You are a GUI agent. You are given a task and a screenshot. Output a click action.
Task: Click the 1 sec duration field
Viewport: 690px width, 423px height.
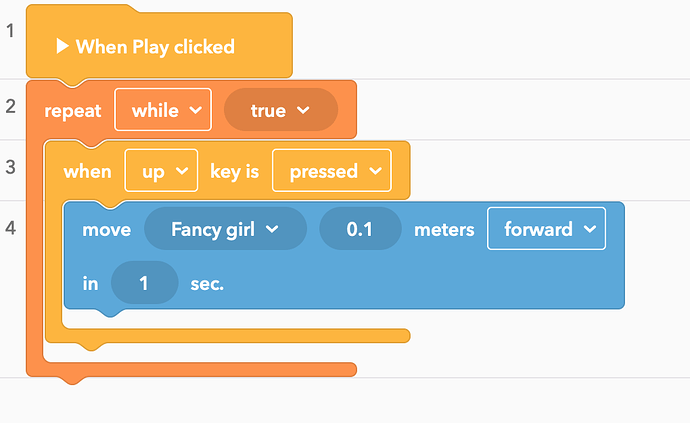145,283
